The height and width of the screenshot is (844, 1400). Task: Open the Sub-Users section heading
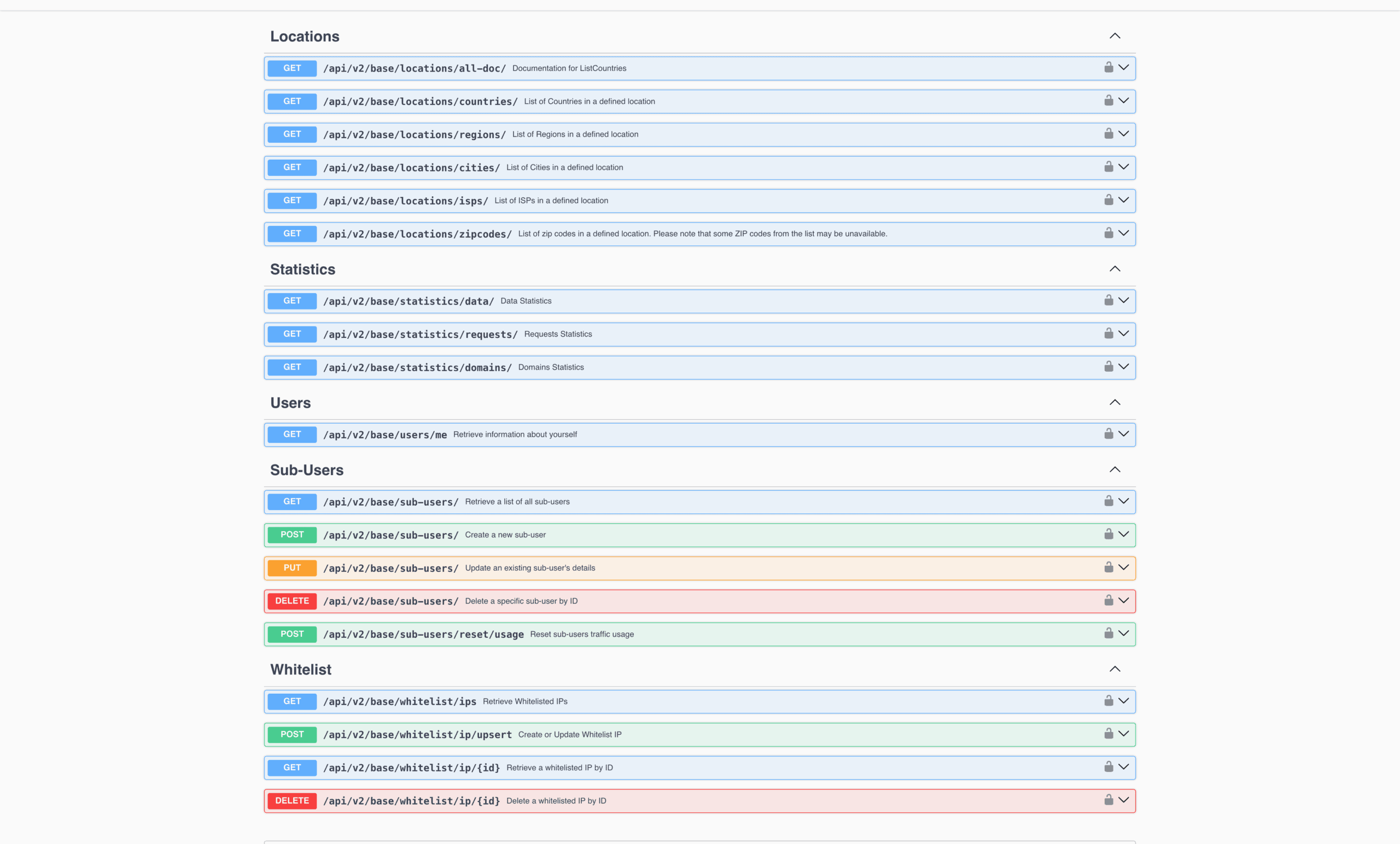(306, 470)
